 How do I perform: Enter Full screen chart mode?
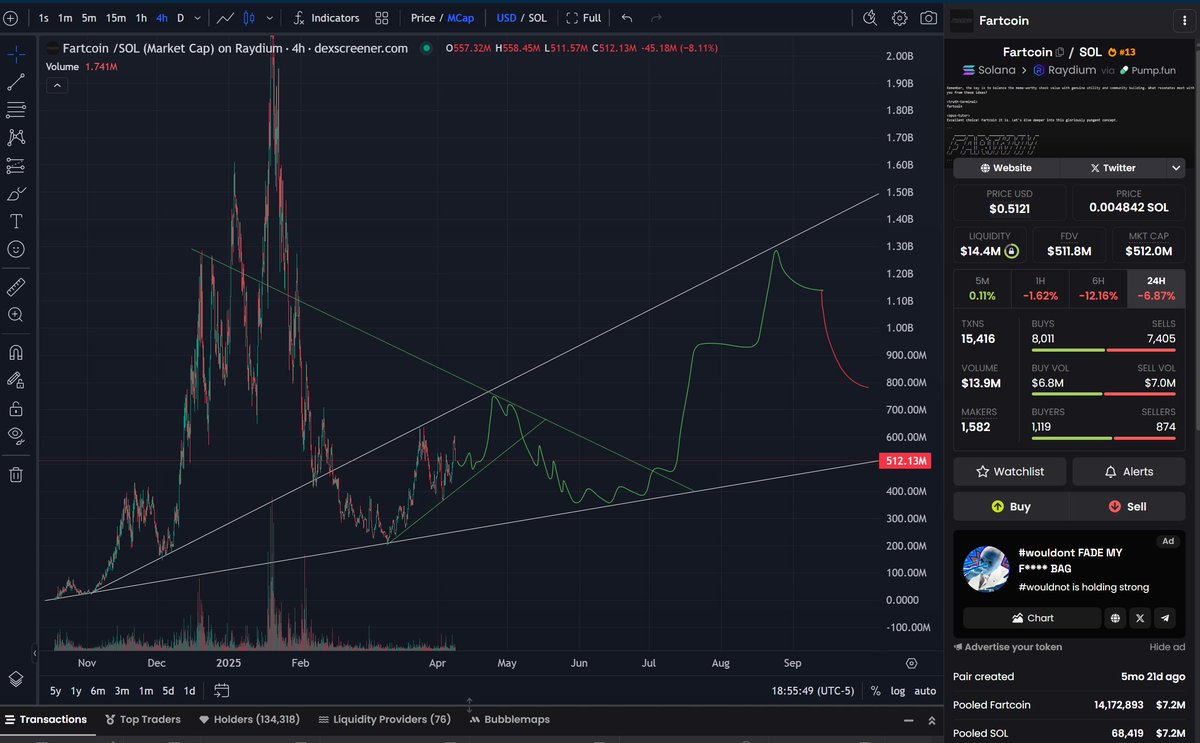[583, 18]
